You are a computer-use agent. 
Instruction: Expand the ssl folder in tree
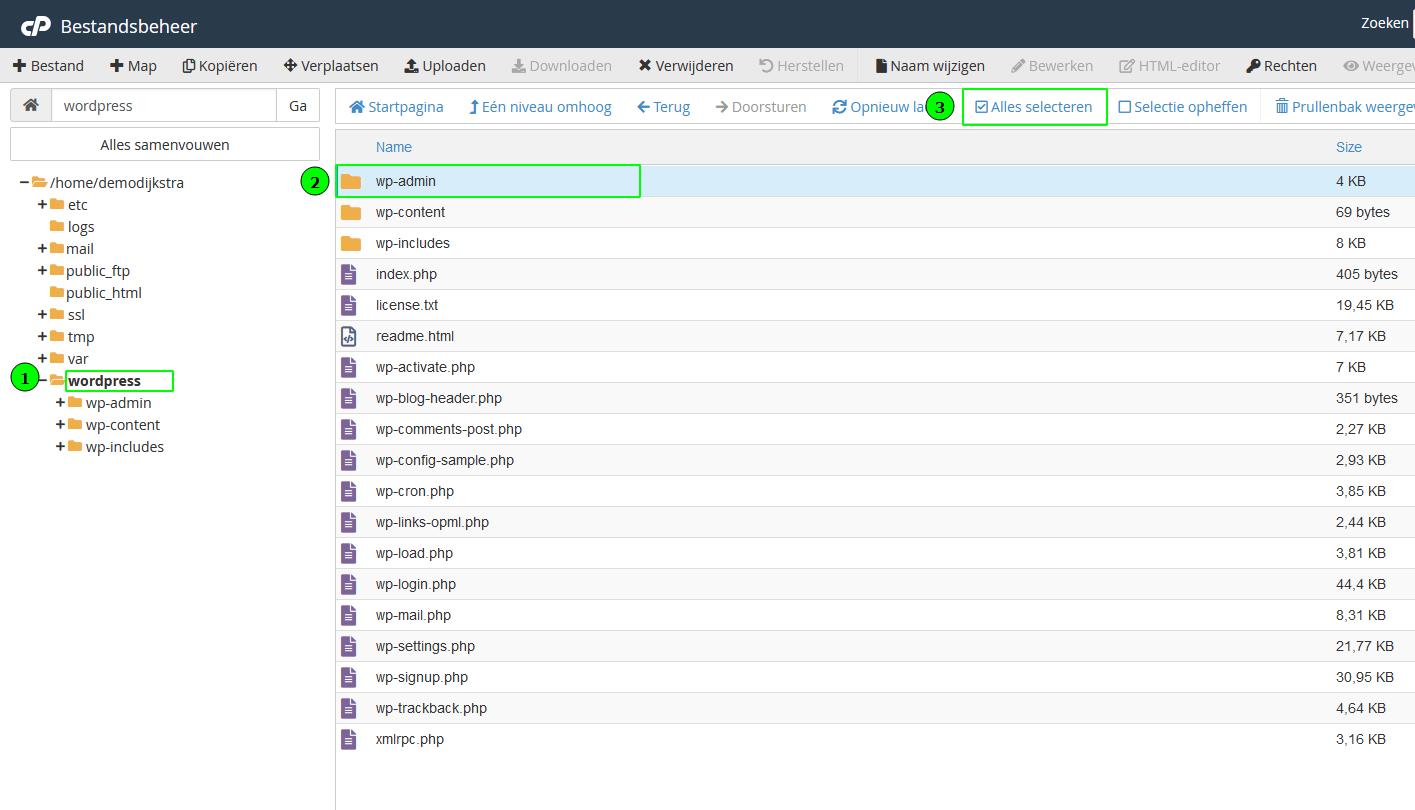click(42, 314)
